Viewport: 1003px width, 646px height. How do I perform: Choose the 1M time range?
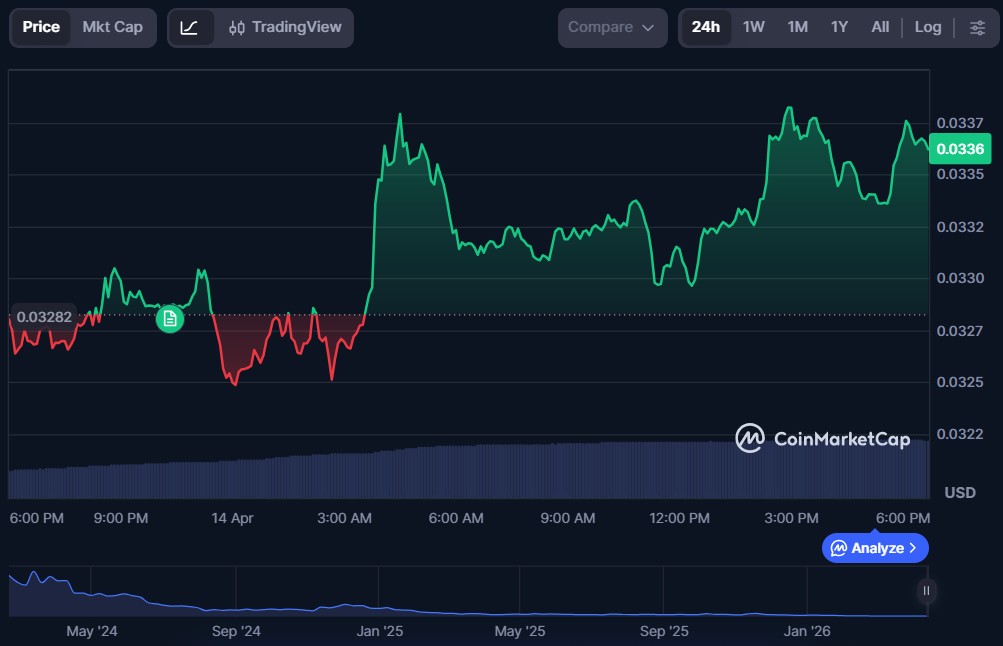797,27
